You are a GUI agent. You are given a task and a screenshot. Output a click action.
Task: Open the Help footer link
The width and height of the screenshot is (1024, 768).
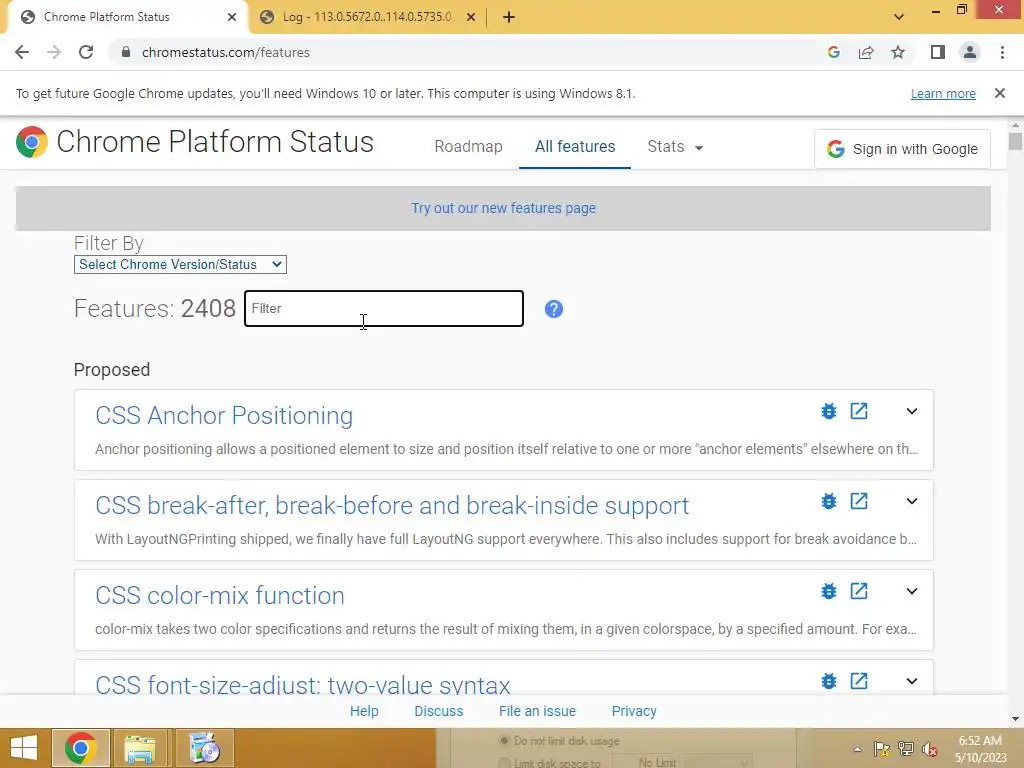click(364, 711)
